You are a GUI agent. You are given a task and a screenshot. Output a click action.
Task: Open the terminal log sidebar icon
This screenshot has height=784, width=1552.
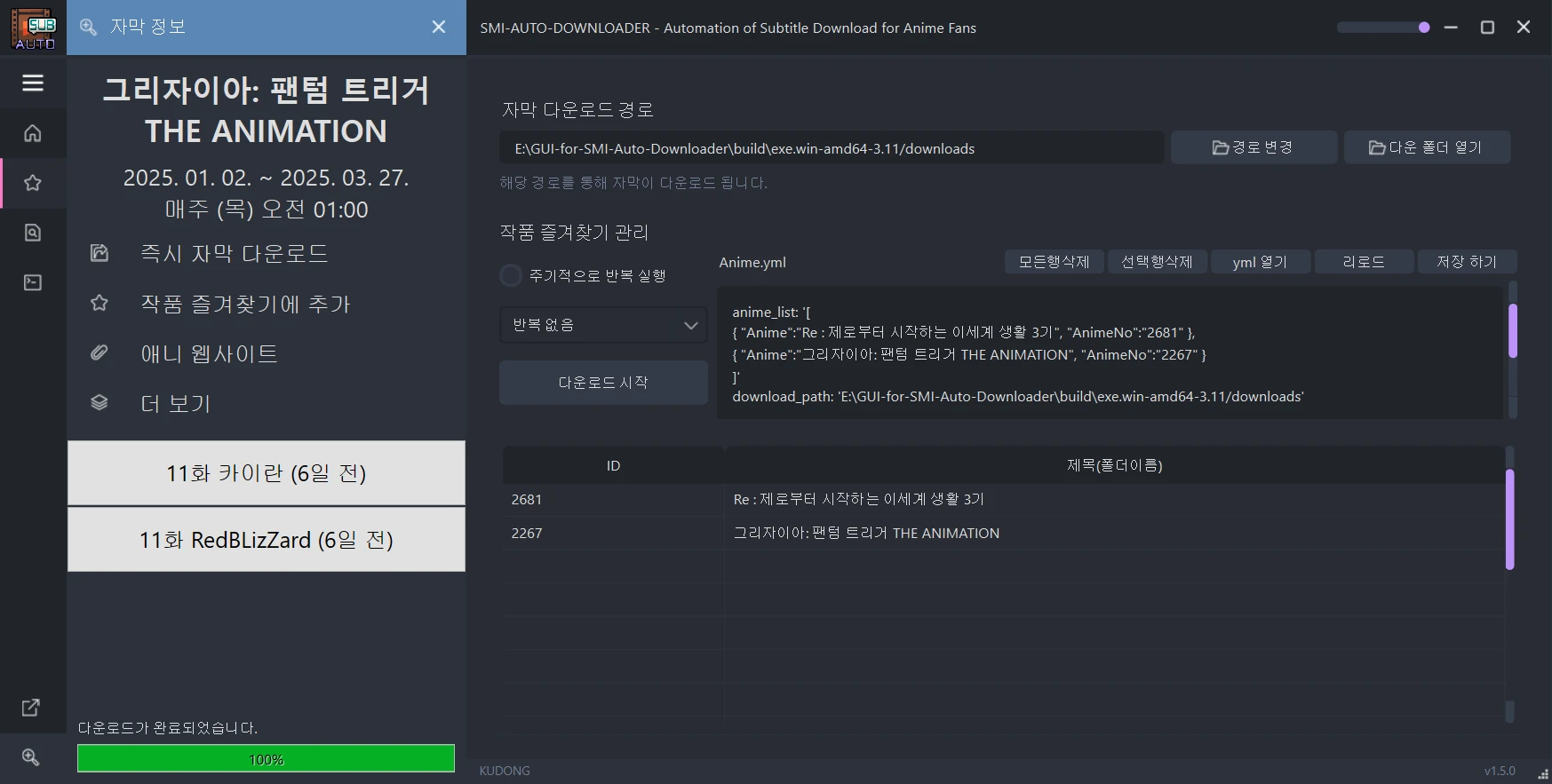coord(33,282)
